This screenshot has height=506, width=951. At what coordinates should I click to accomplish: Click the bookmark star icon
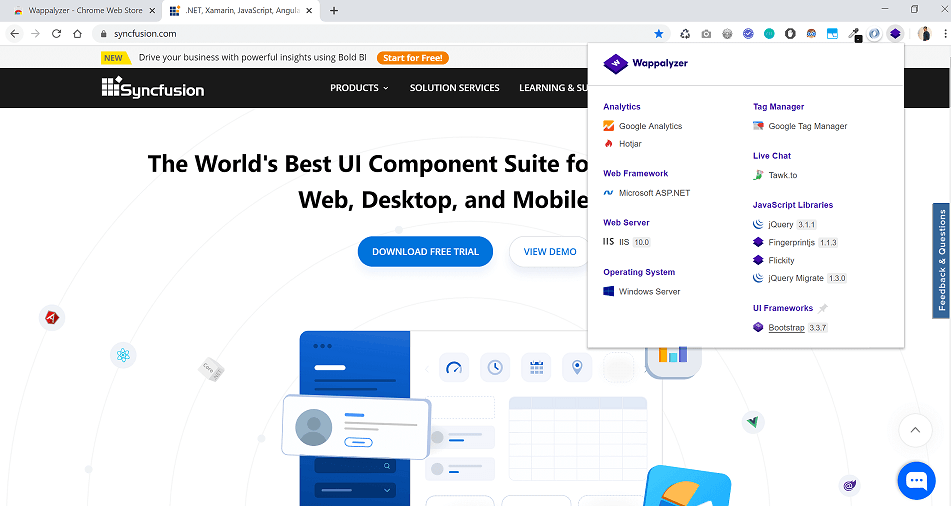click(659, 34)
